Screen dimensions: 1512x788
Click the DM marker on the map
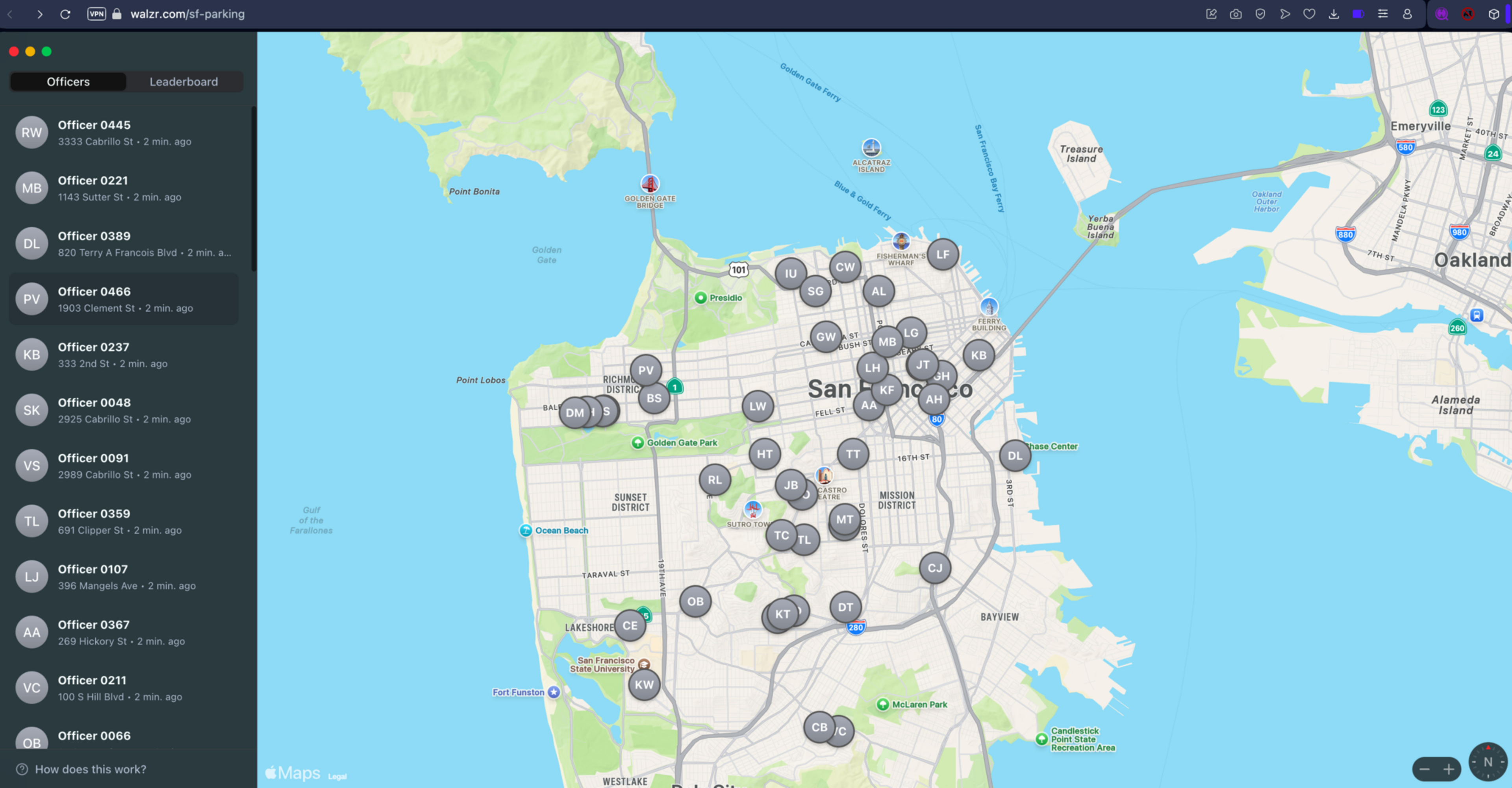[x=574, y=412]
